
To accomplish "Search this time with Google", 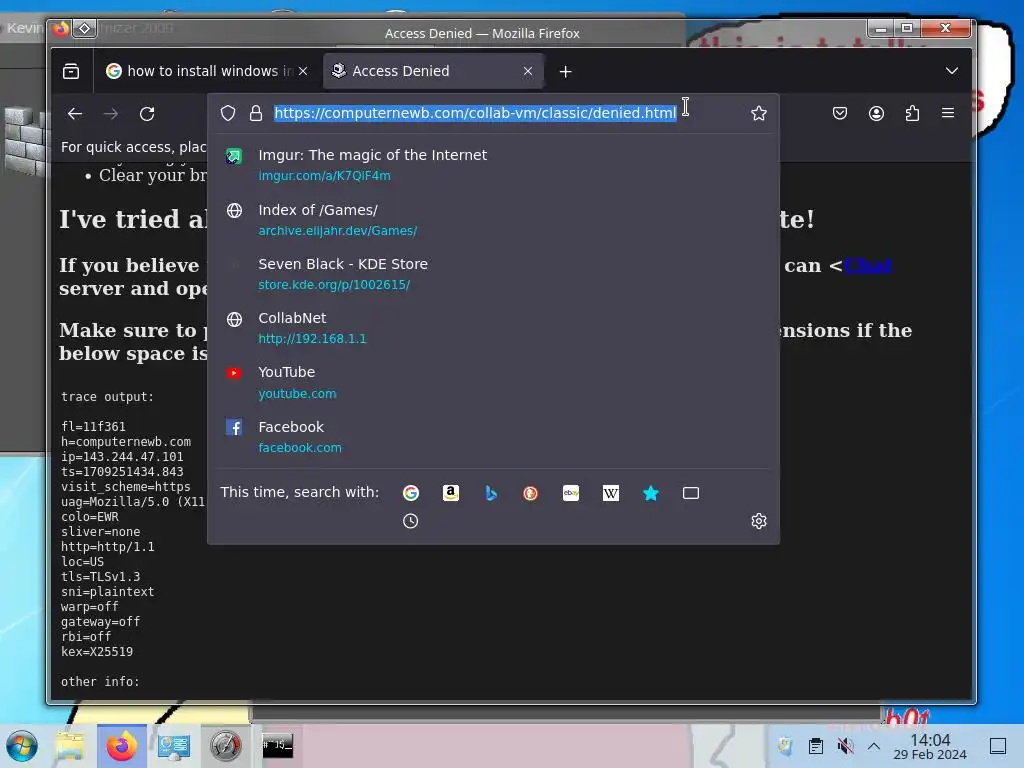I will (411, 493).
